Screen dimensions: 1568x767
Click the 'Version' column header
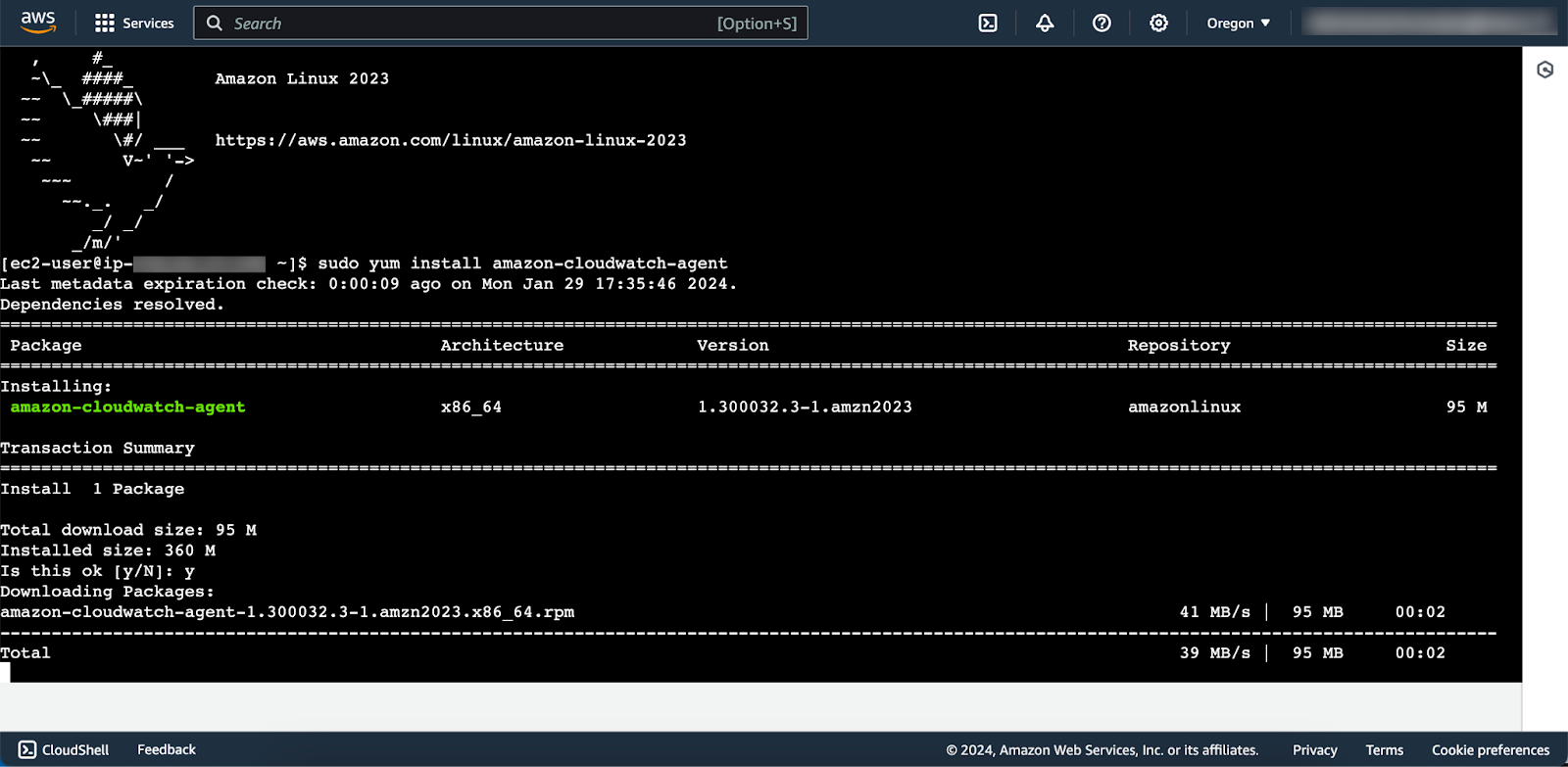click(x=733, y=345)
